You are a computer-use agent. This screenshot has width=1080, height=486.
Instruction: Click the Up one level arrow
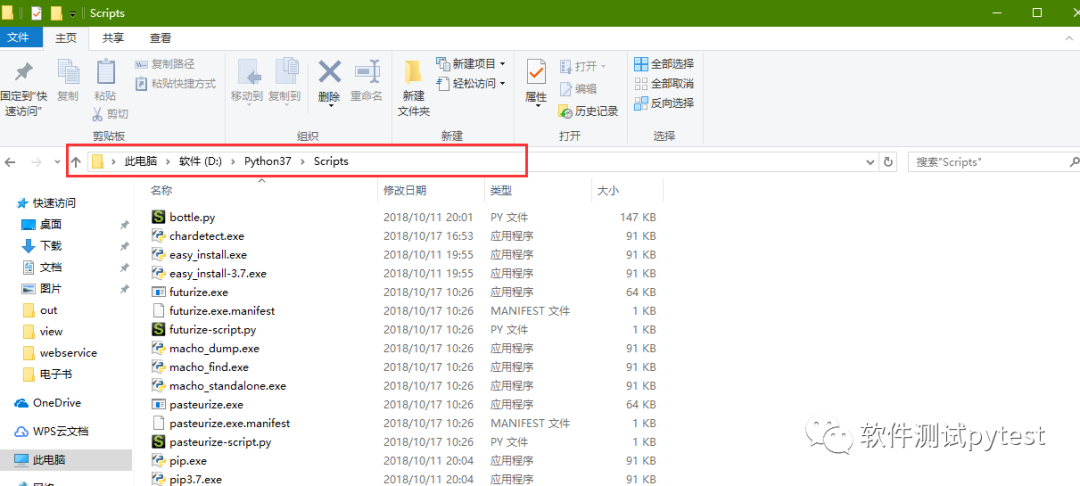point(76,162)
